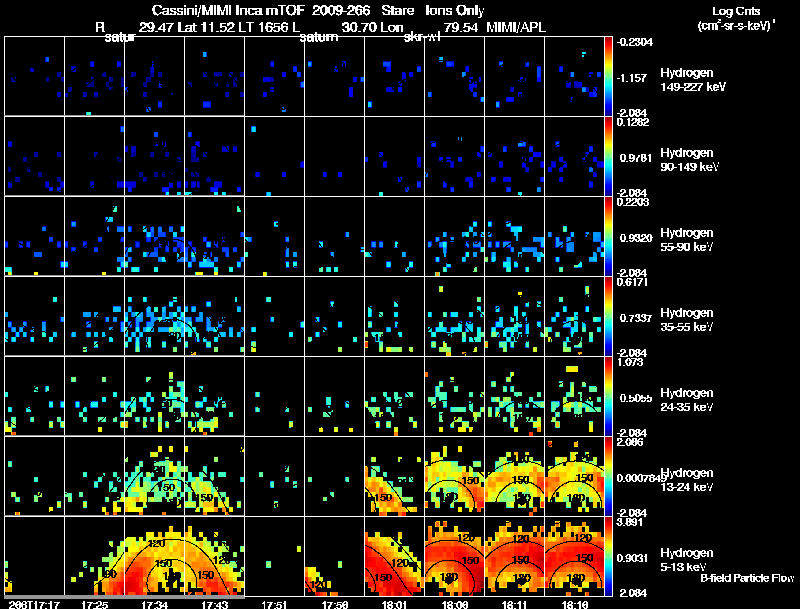Open the 13-24 keV image panel at 17:43
800x609 pixels.
[214, 476]
